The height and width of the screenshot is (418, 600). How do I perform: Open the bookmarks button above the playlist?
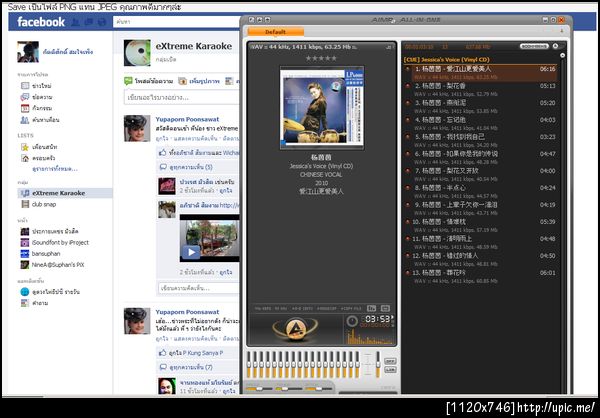tap(534, 46)
